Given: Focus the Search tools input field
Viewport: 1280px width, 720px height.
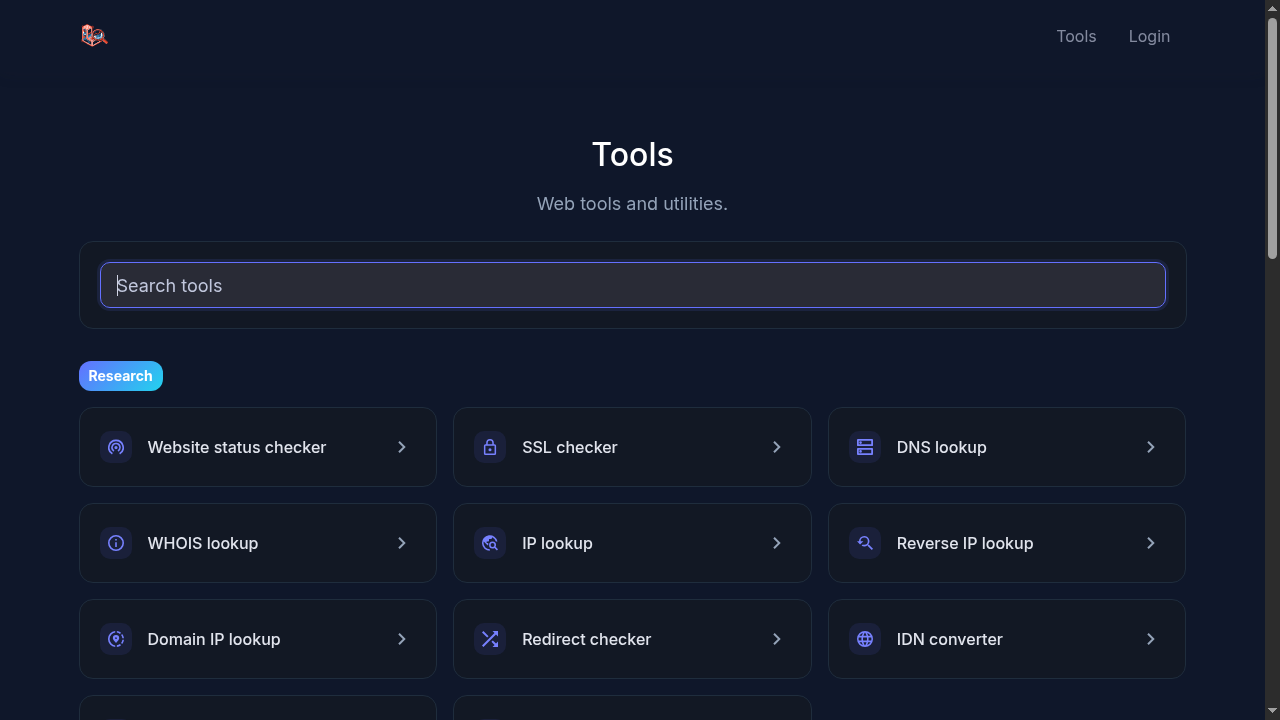Looking at the screenshot, I should [x=633, y=285].
